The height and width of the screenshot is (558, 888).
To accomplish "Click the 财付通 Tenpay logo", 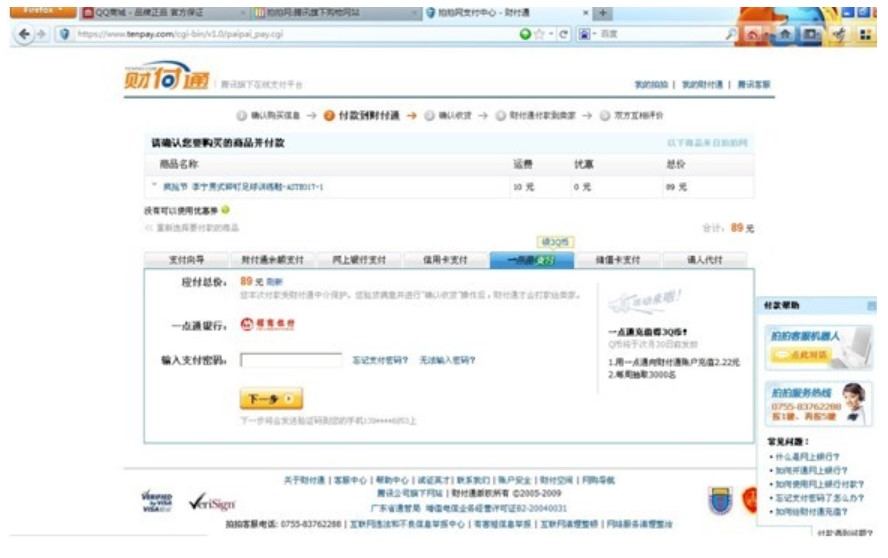I will pos(166,75).
